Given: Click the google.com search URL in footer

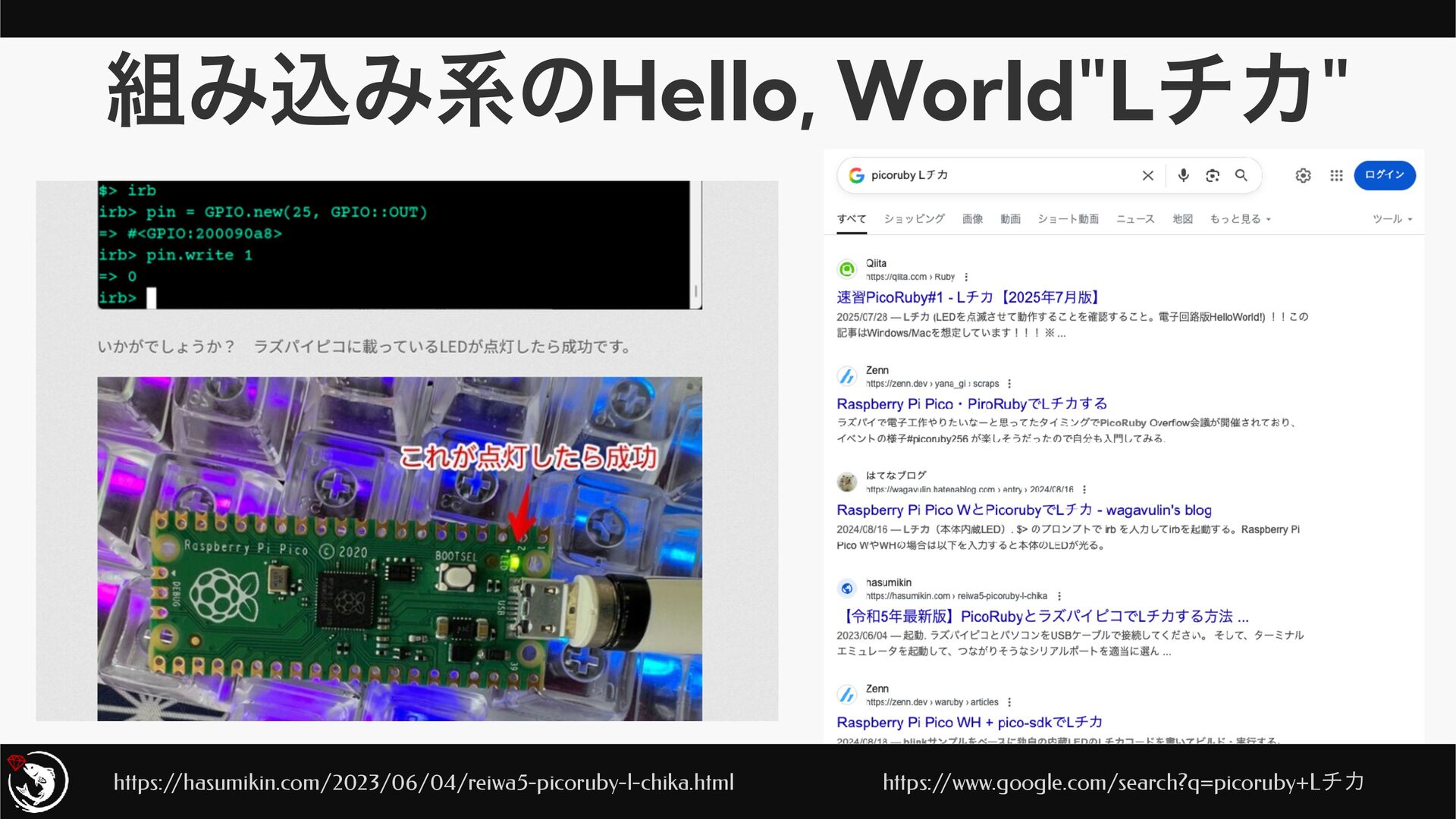Looking at the screenshot, I should click(x=1123, y=782).
